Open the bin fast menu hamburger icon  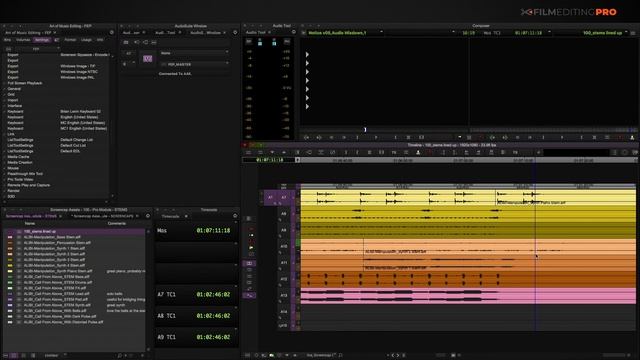click(x=5, y=356)
